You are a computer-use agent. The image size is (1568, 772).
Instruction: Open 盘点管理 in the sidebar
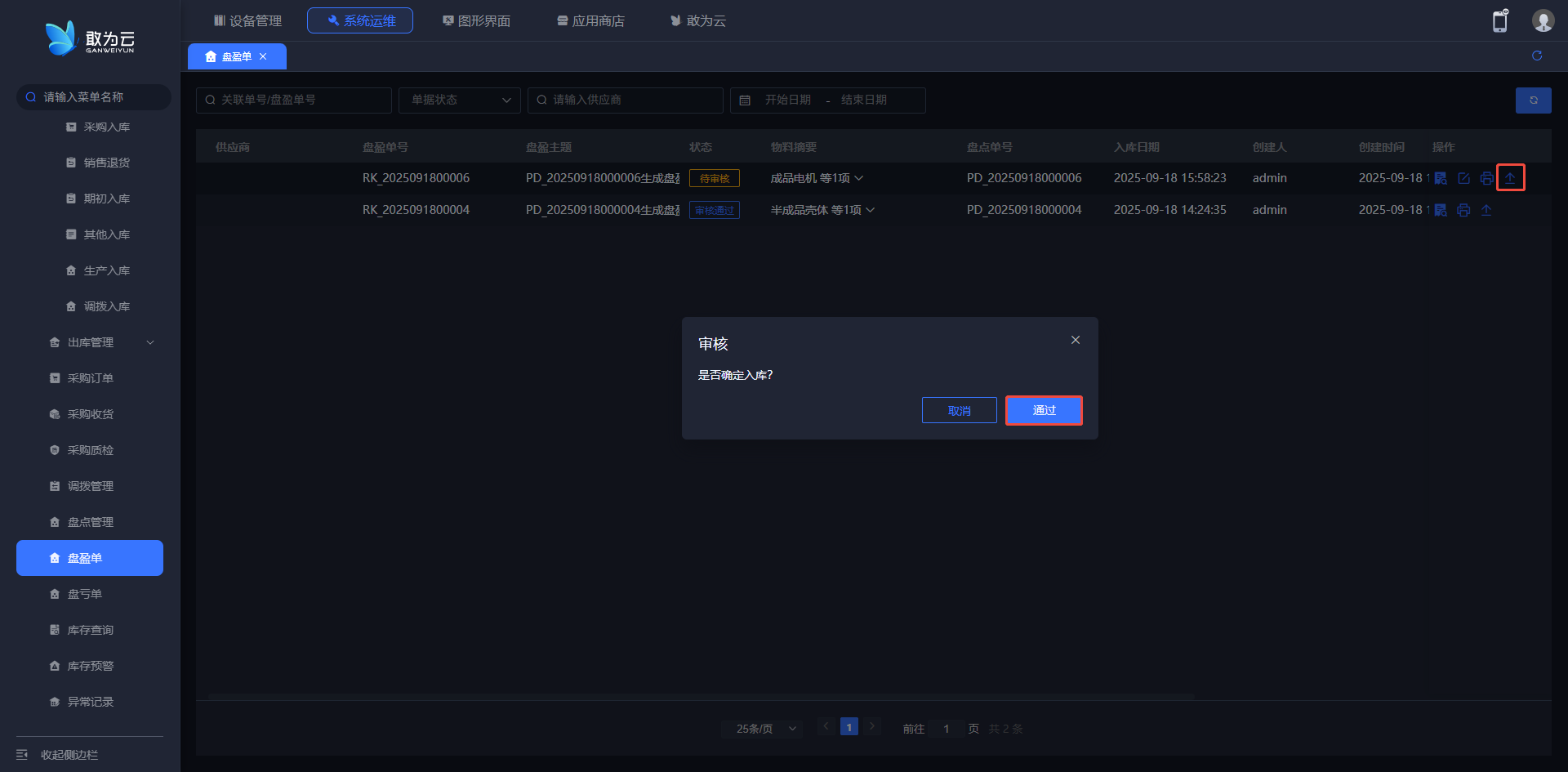tap(90, 522)
